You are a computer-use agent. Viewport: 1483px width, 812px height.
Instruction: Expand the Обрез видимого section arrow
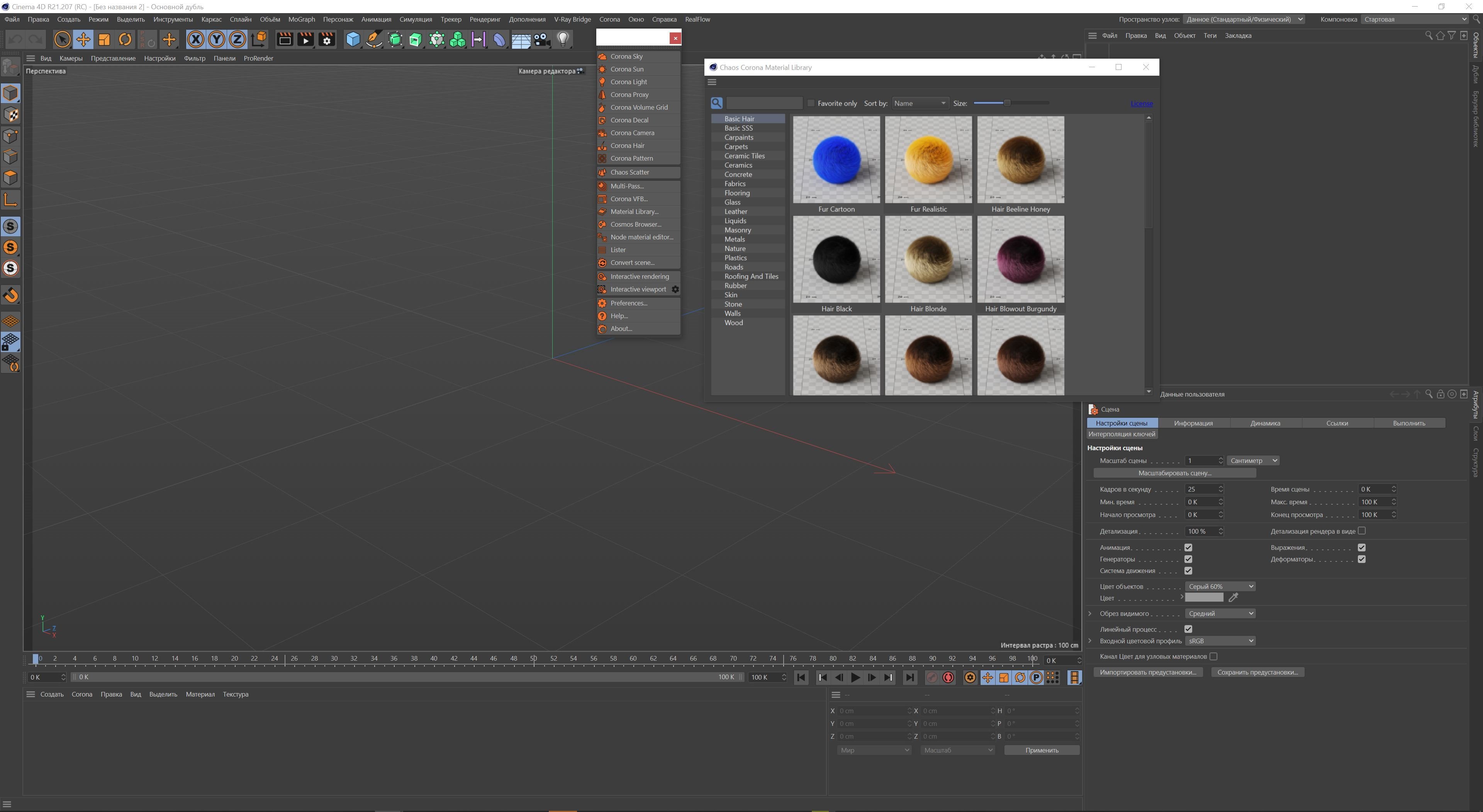(x=1090, y=614)
